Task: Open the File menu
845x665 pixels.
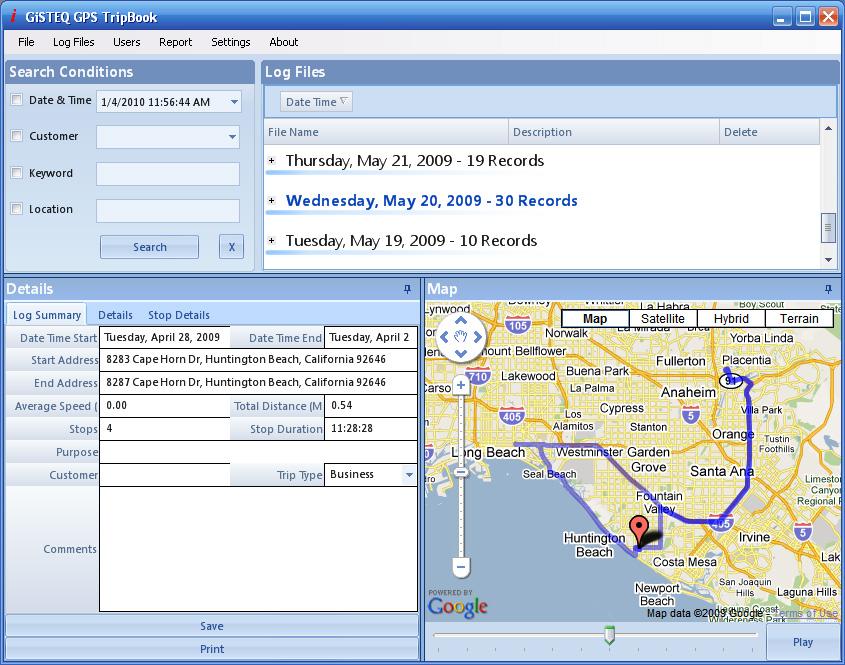Action: (x=26, y=42)
